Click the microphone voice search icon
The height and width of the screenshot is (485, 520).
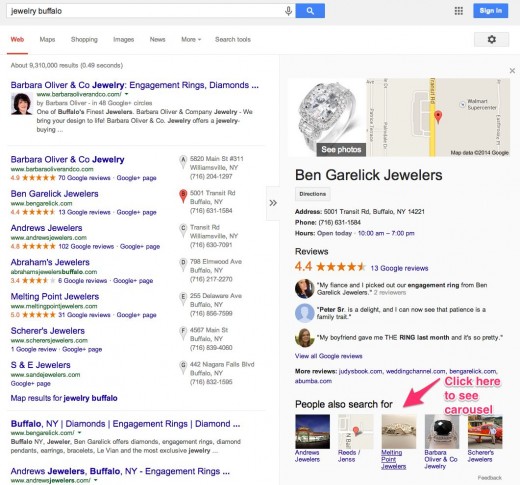(x=289, y=11)
